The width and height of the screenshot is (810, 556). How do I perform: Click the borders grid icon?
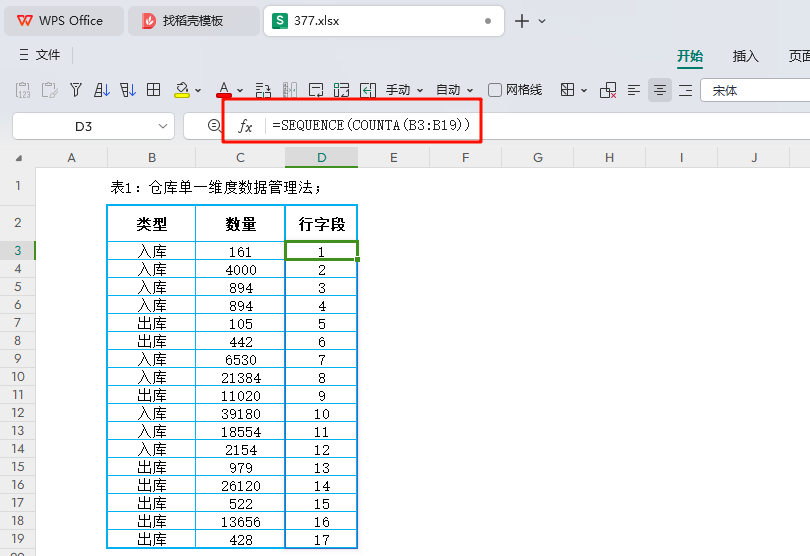tap(567, 90)
